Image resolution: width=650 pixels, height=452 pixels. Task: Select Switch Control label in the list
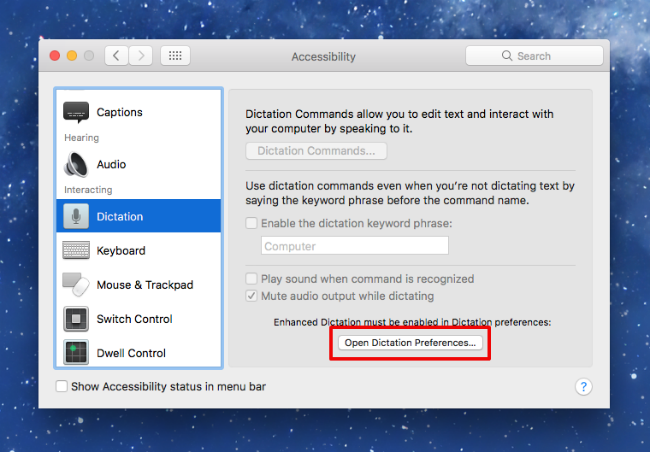coord(134,319)
